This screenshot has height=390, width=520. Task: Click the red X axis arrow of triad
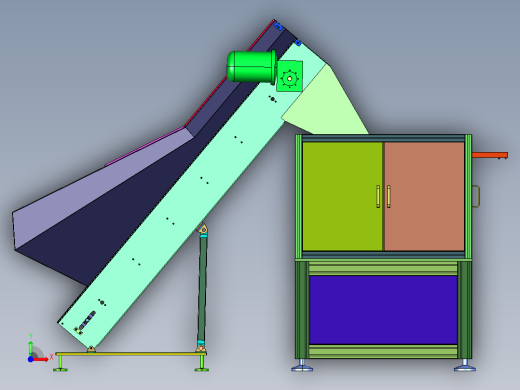42,359
